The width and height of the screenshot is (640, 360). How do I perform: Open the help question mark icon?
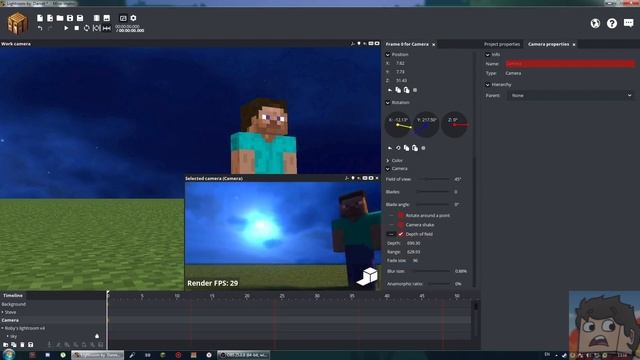click(612, 23)
